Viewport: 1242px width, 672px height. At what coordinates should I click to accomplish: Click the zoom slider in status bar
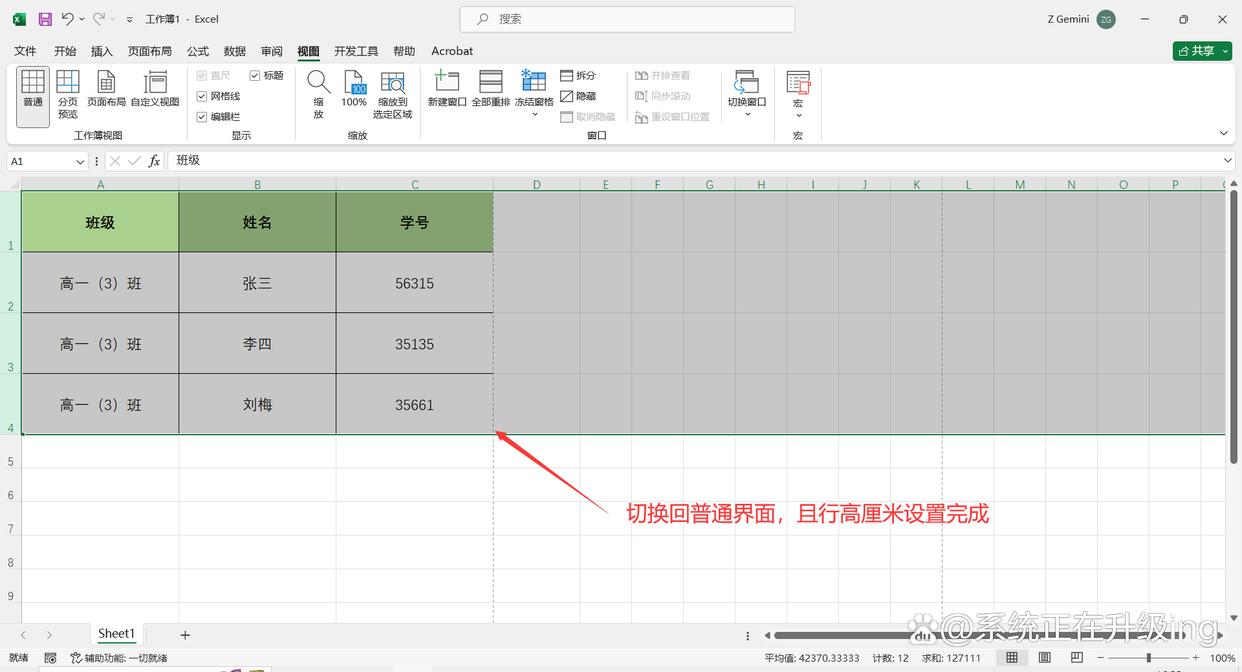[1150, 658]
